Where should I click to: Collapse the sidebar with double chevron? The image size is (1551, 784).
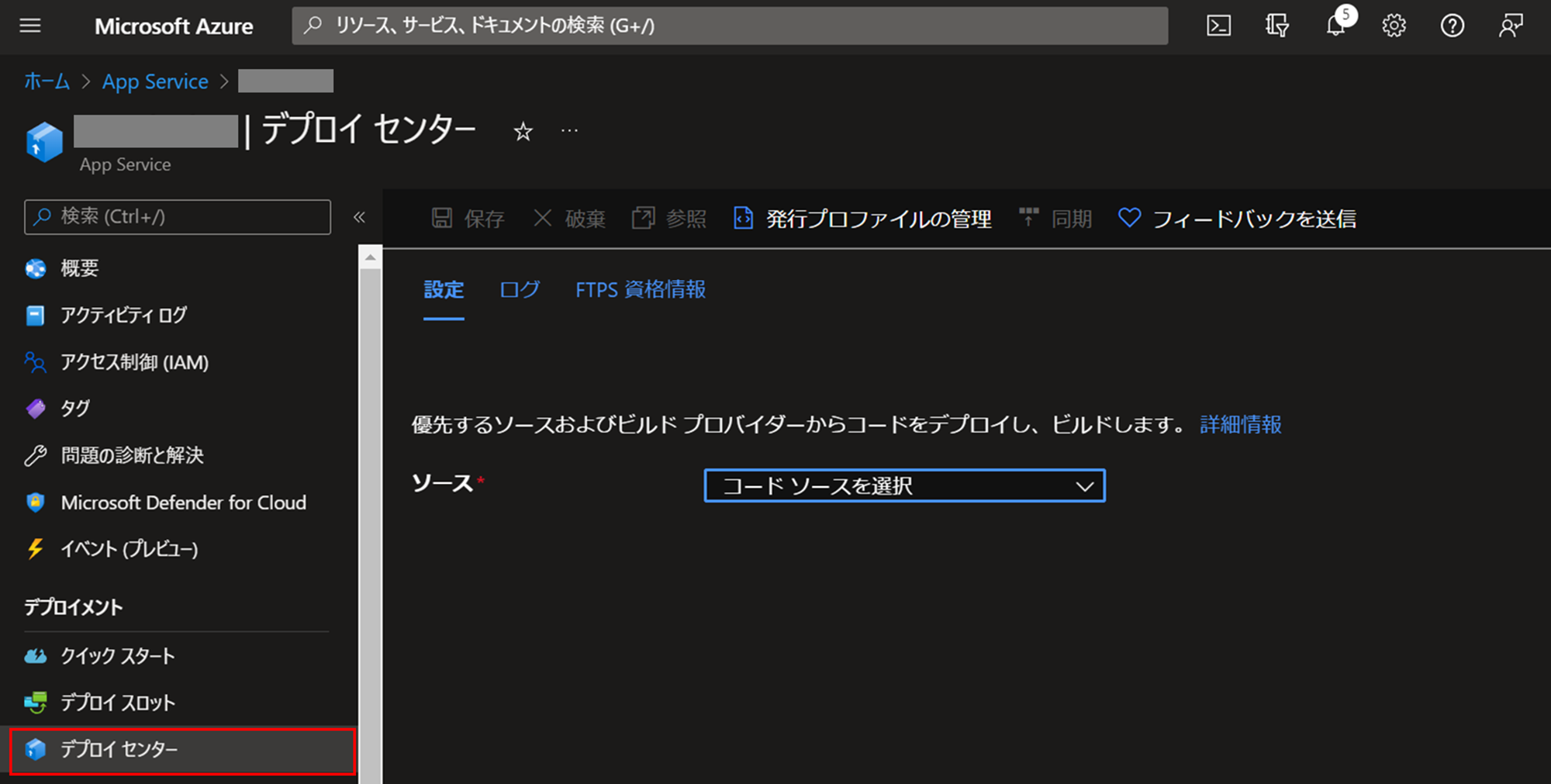pos(359,217)
